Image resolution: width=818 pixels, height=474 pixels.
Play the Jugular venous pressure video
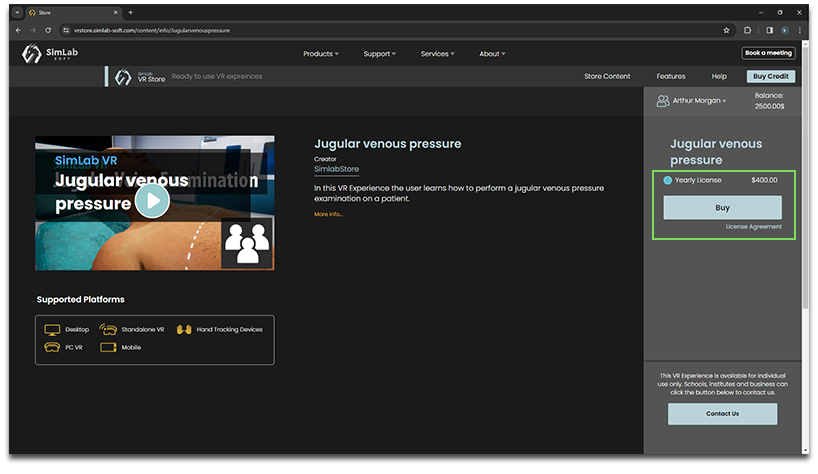(152, 201)
